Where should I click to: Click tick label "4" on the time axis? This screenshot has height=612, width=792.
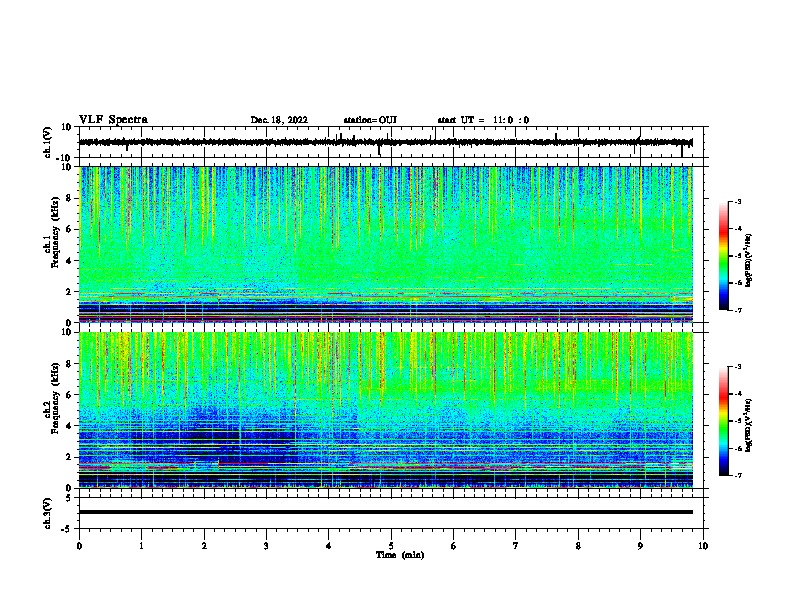[x=329, y=546]
